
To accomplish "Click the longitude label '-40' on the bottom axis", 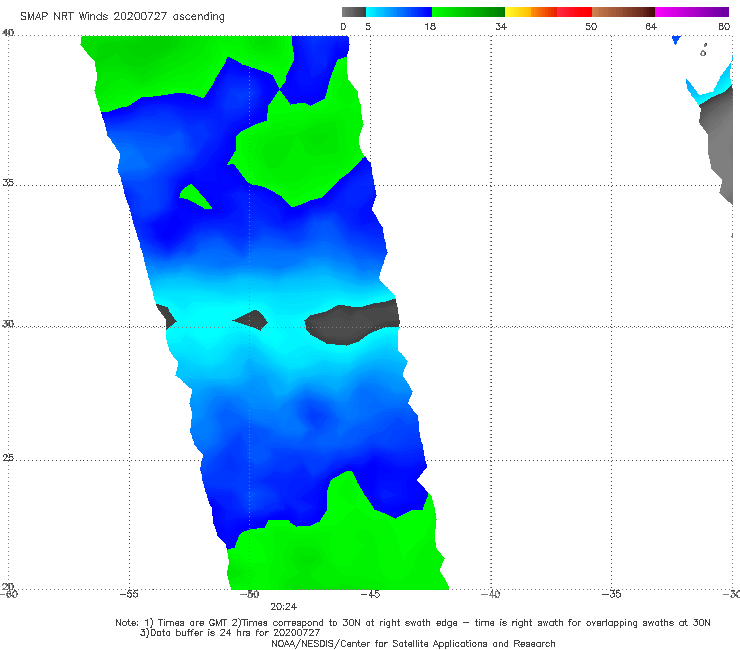I will 491,594.
